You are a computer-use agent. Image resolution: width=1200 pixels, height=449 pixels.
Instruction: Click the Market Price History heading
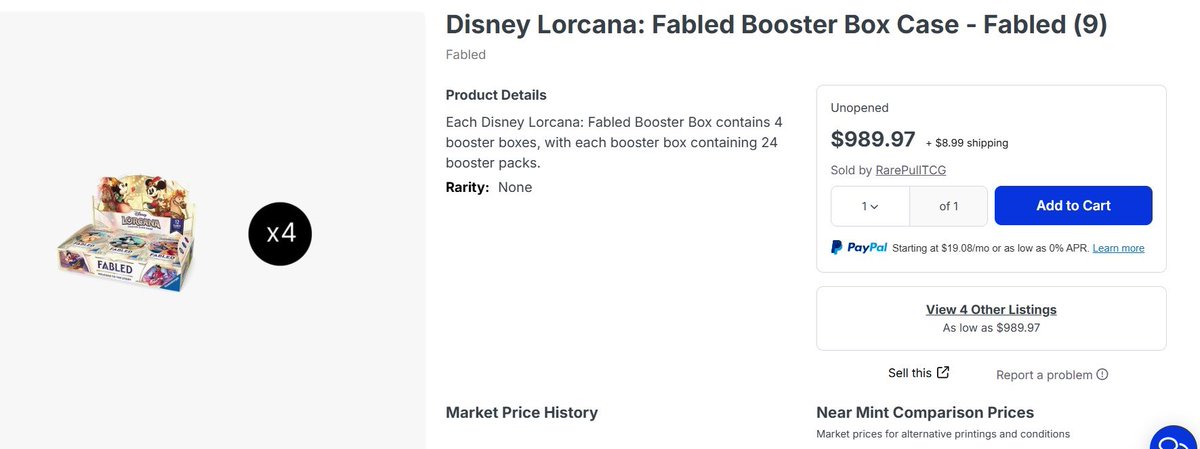pyautogui.click(x=521, y=412)
